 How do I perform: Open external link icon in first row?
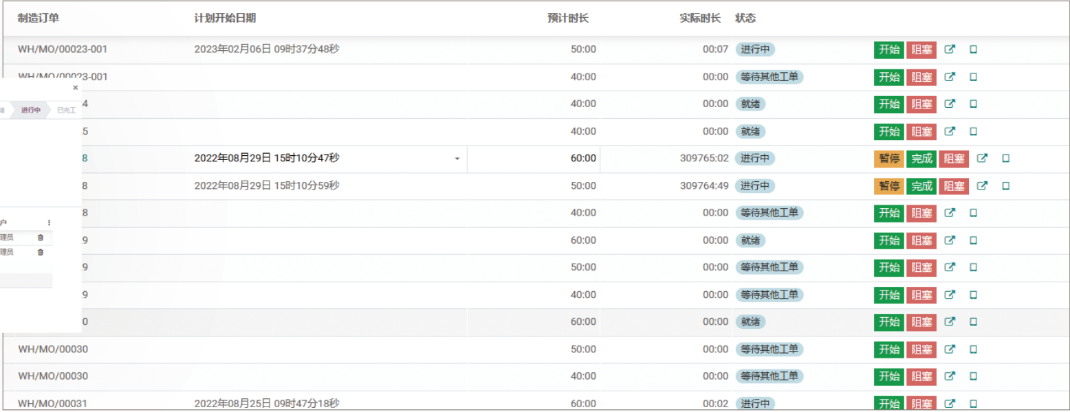point(950,49)
